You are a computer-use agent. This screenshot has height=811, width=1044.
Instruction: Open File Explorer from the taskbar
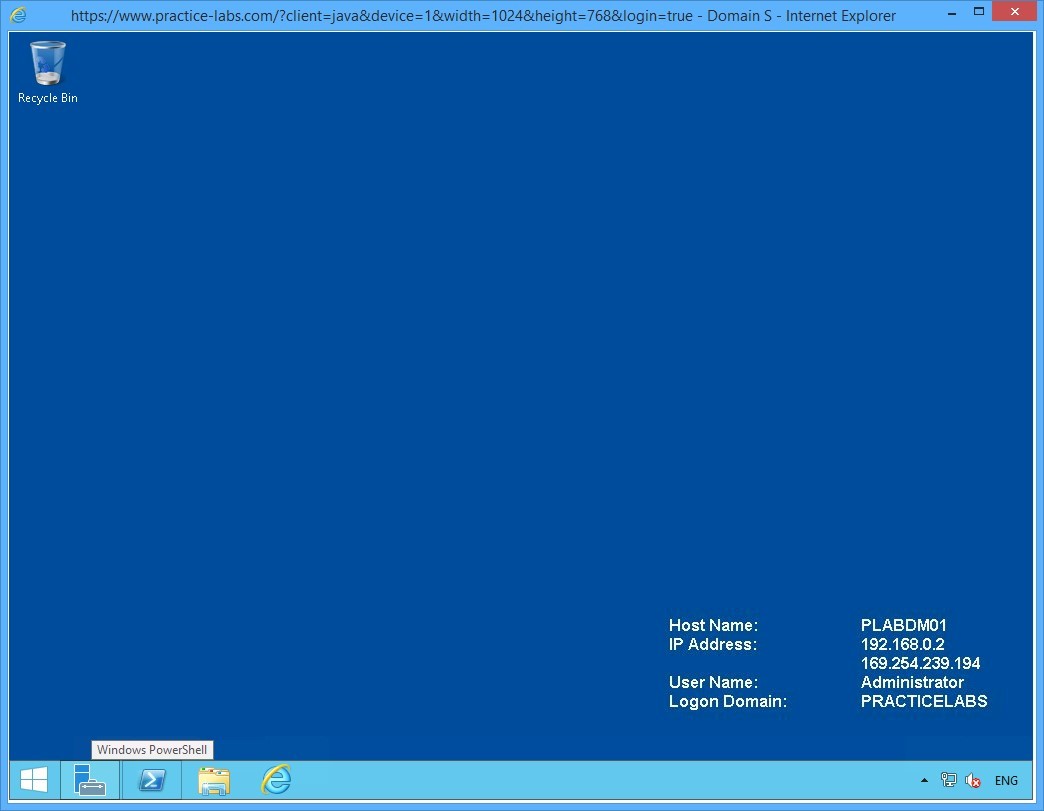(214, 779)
